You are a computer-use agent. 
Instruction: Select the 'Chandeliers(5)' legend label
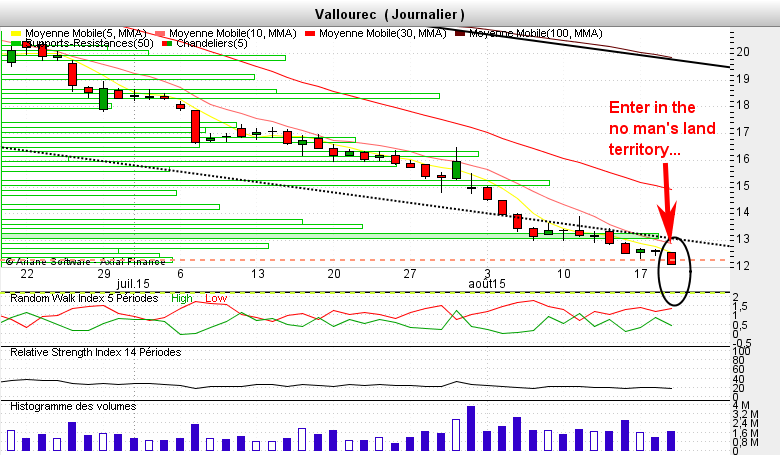tap(211, 43)
